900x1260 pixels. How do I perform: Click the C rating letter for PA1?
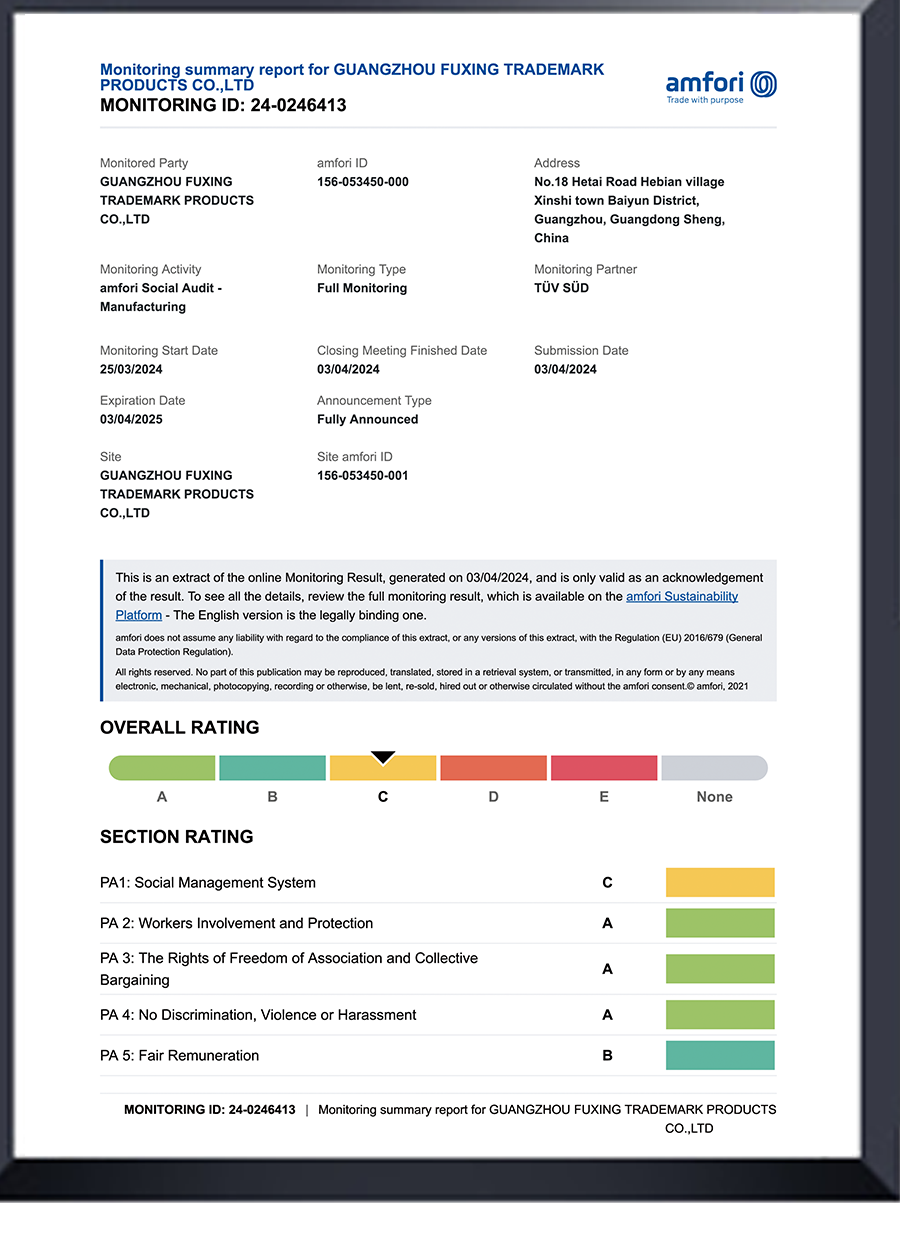click(607, 883)
